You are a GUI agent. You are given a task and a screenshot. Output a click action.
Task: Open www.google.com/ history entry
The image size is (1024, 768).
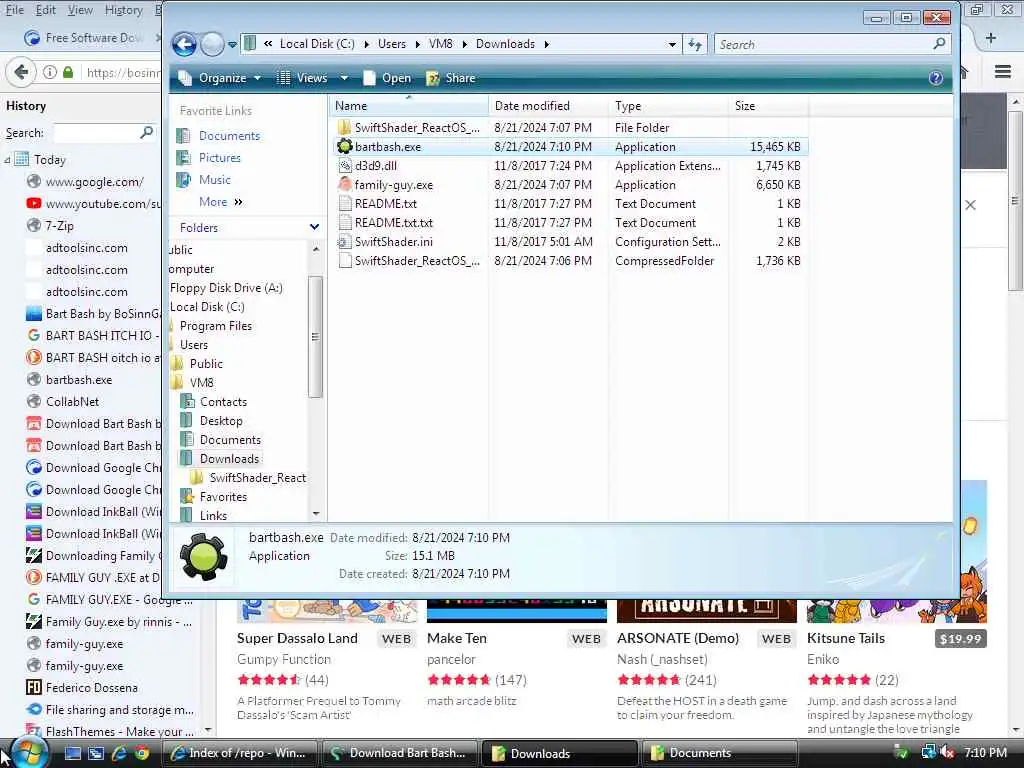94,182
